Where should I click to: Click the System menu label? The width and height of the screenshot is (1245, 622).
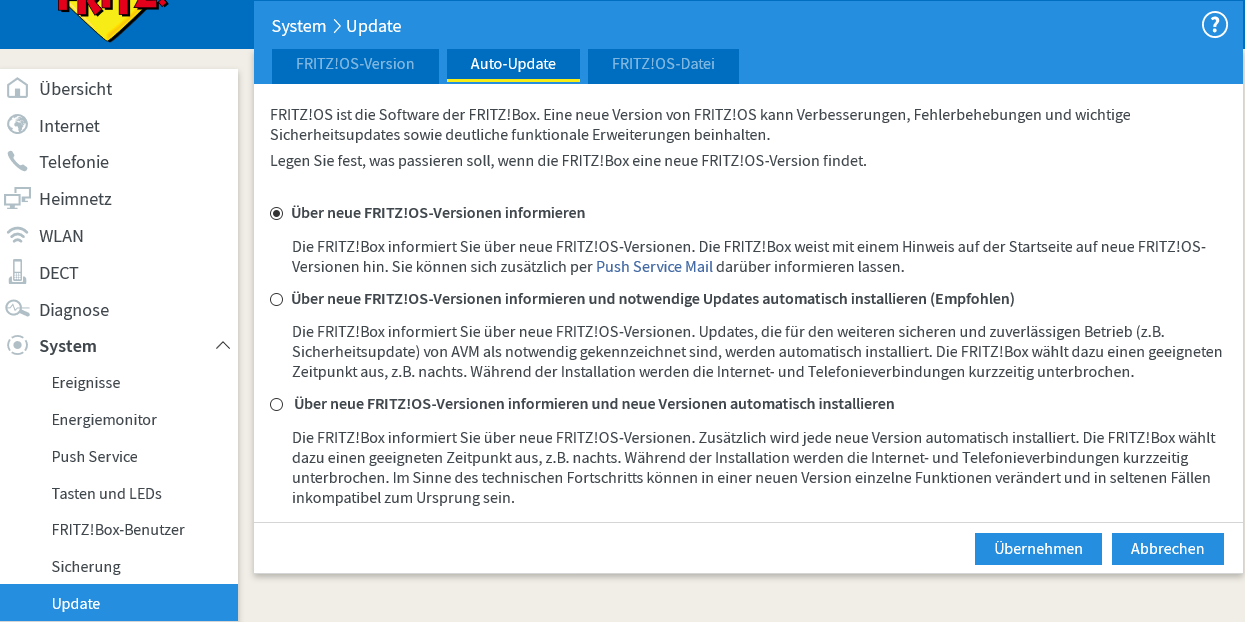(68, 346)
